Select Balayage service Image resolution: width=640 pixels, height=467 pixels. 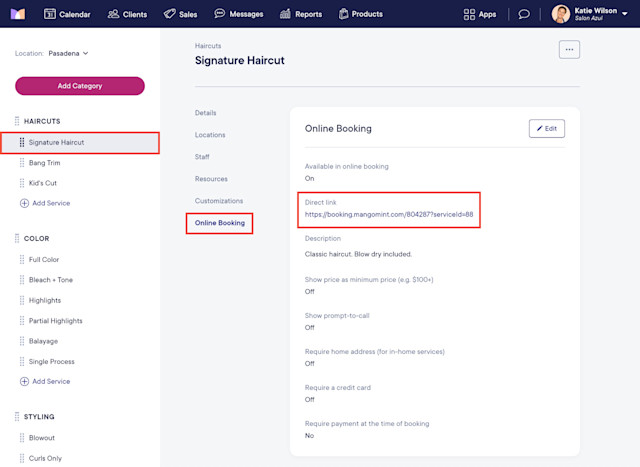[x=43, y=341]
